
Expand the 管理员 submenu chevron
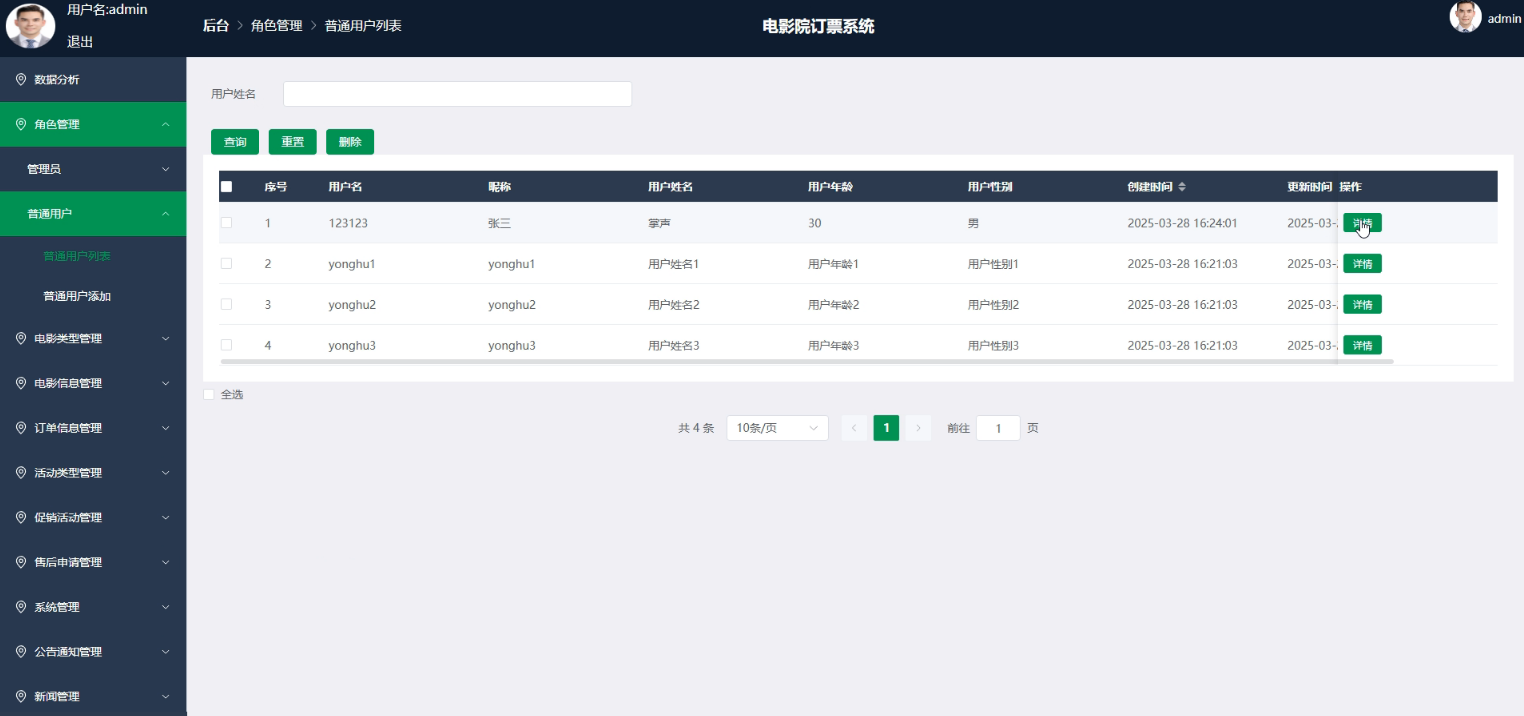pos(166,169)
